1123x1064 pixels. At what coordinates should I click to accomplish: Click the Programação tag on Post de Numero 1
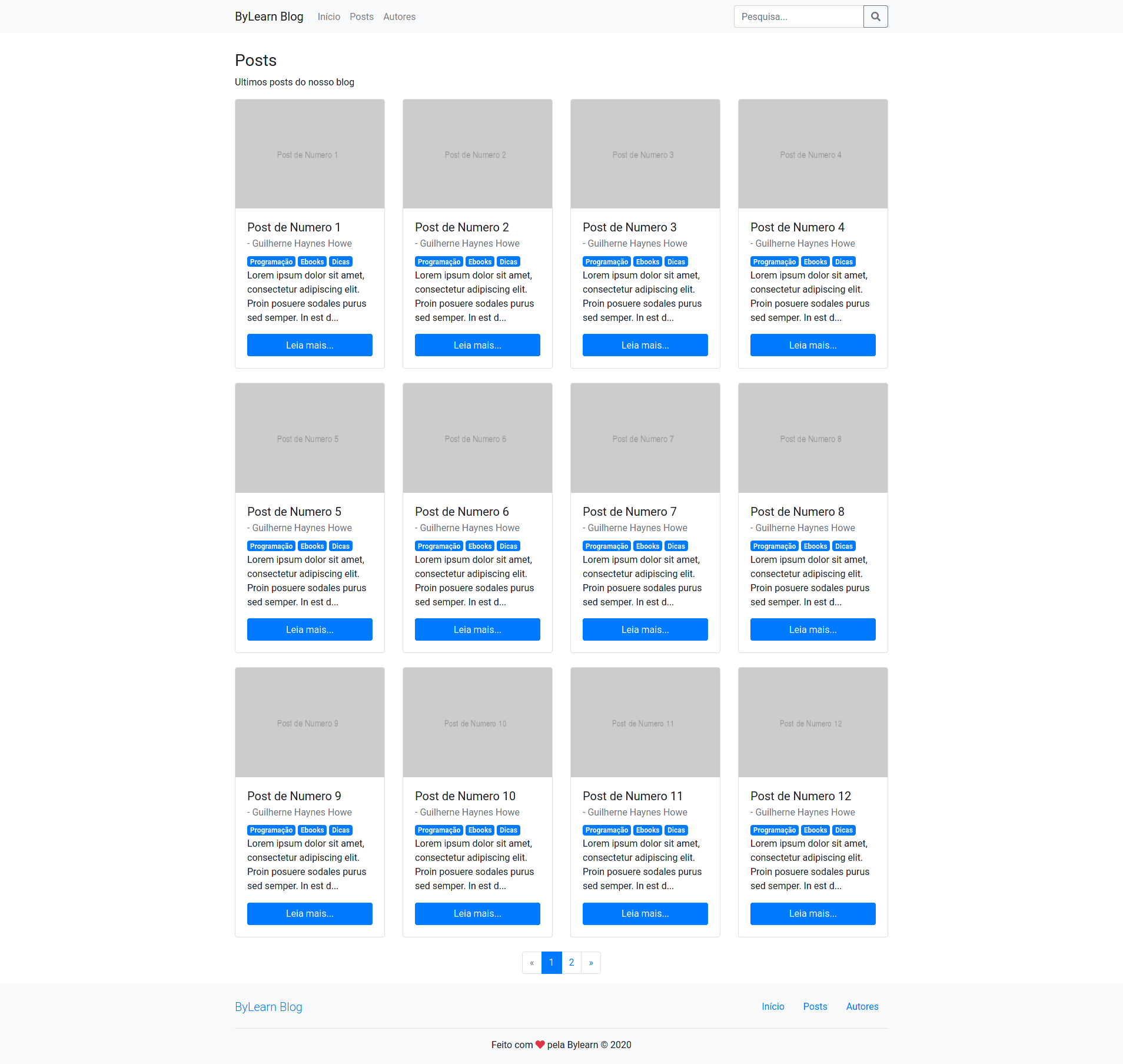(x=271, y=262)
